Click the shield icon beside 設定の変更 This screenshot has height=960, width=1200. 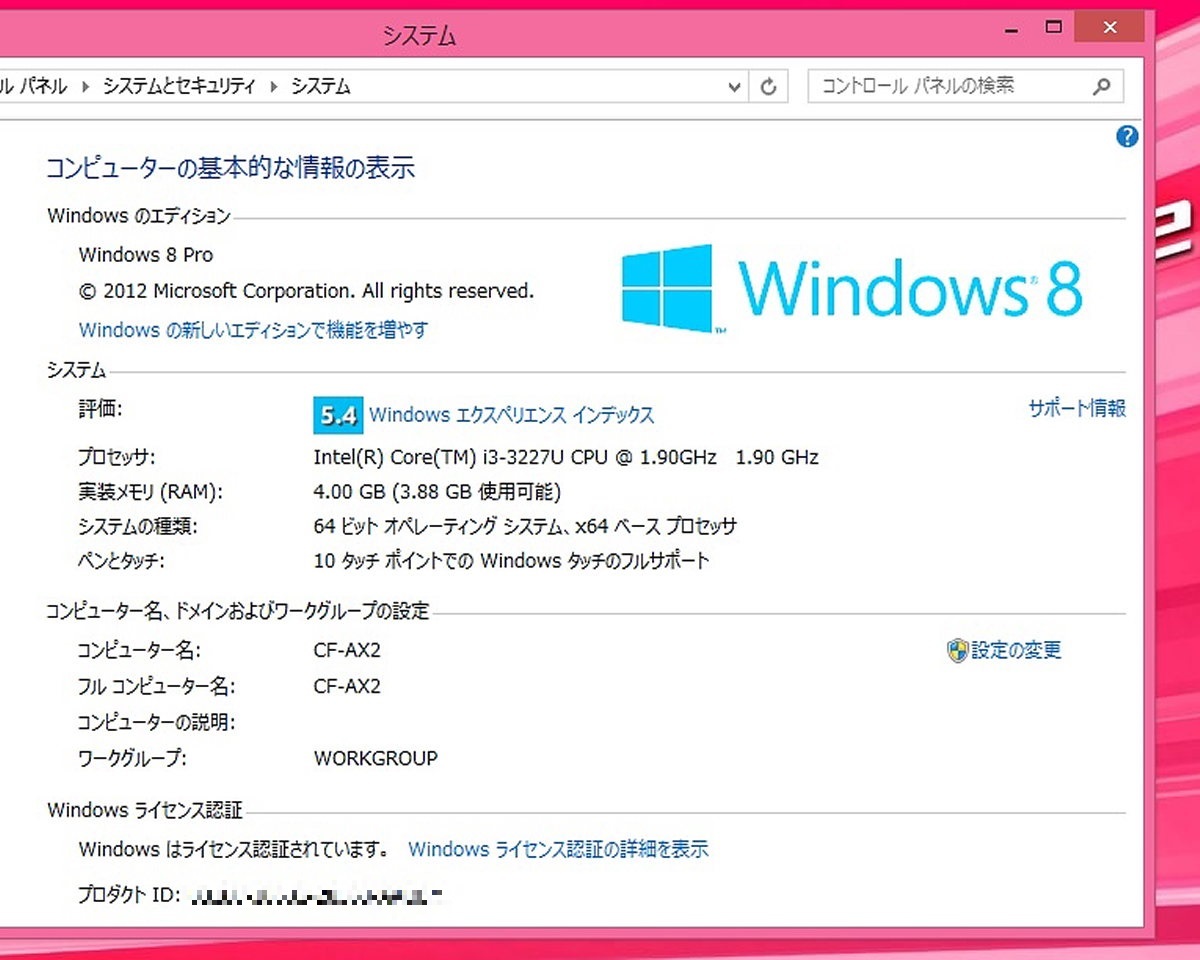[x=957, y=651]
